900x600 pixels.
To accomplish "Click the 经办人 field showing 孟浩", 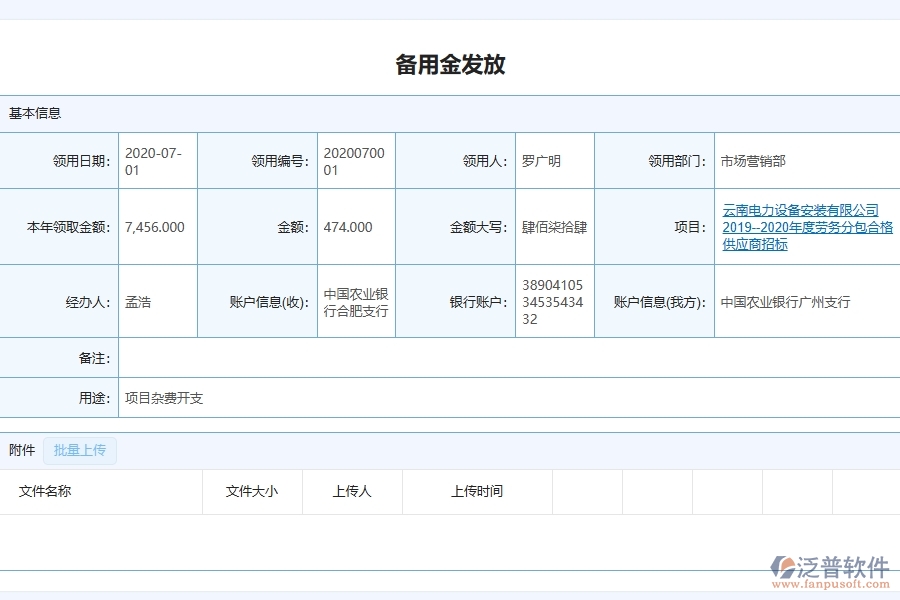I will click(x=141, y=300).
